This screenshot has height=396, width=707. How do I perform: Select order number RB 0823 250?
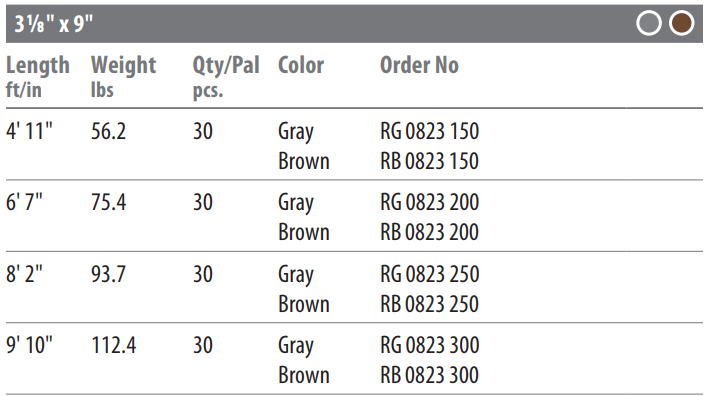tap(430, 304)
